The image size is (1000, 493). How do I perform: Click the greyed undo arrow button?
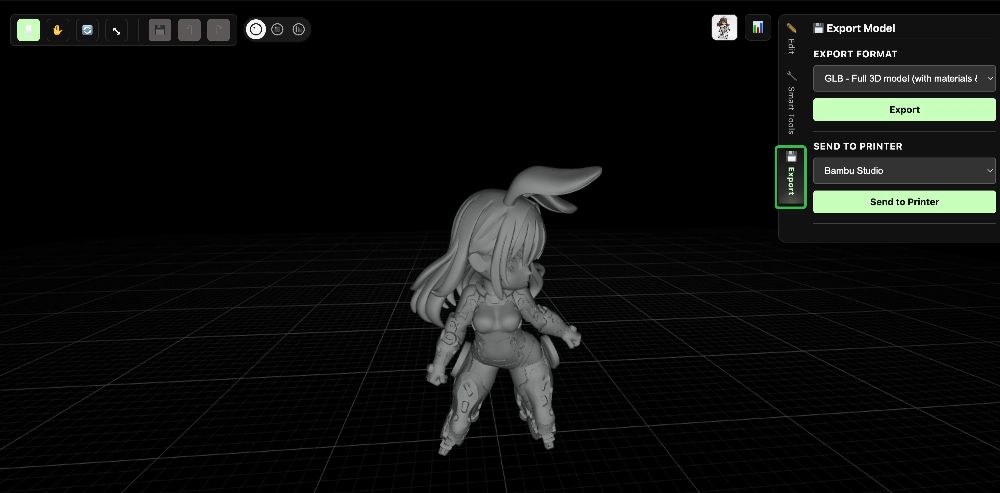pyautogui.click(x=189, y=30)
